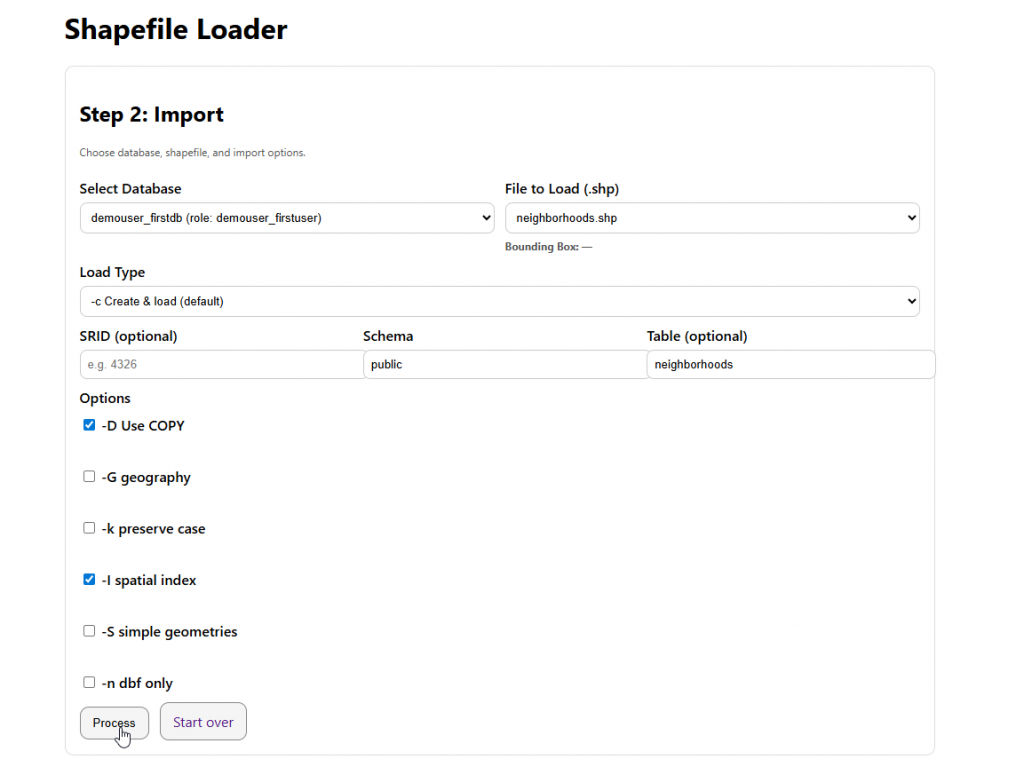Open the Select Database dropdown

287,218
